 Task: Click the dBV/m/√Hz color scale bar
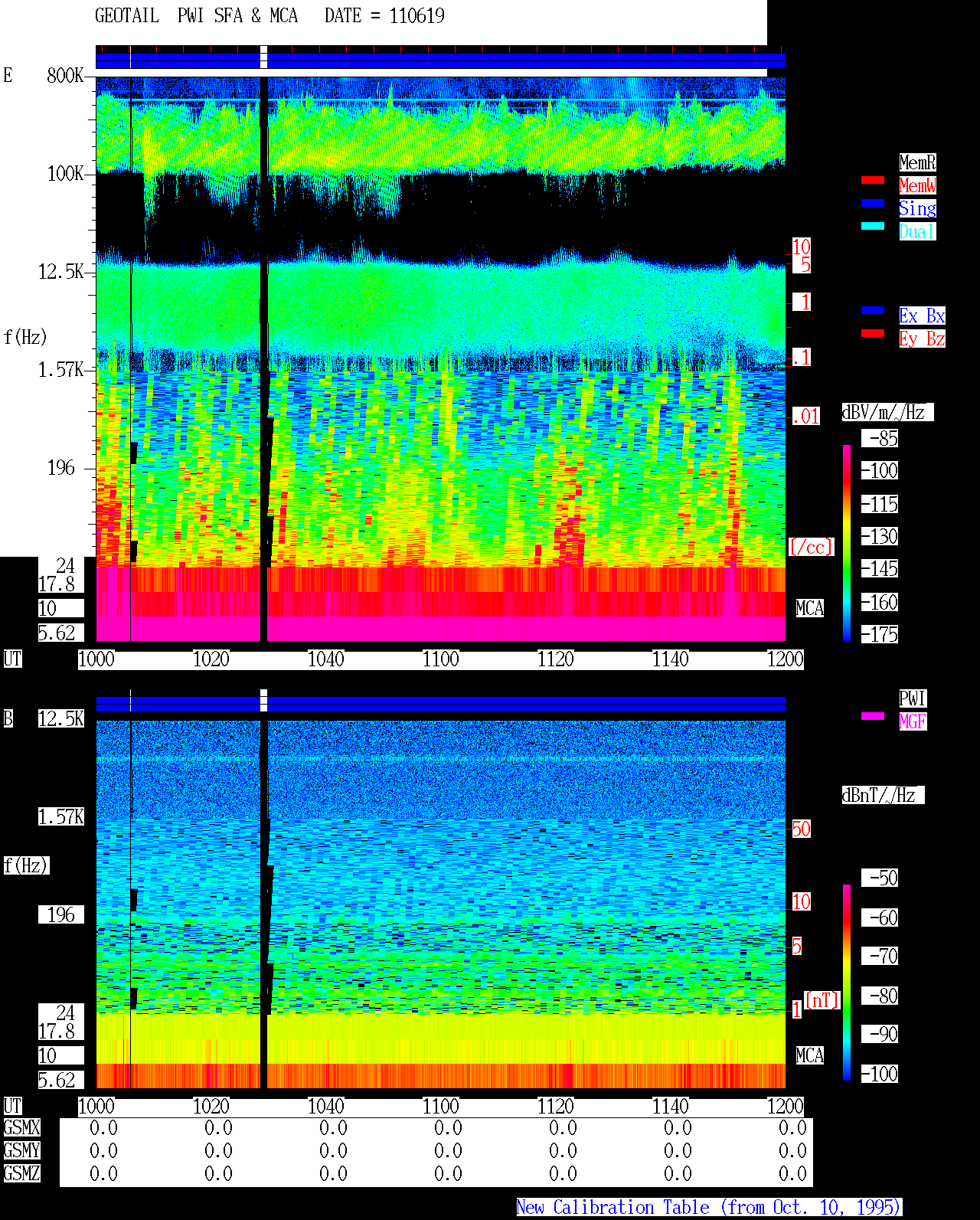click(x=847, y=542)
